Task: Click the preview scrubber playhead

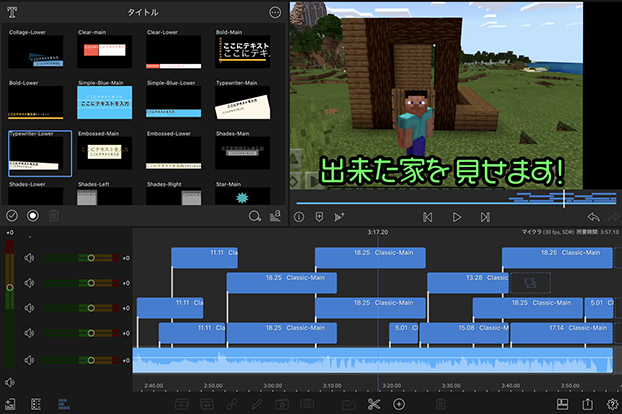Action: click(564, 198)
